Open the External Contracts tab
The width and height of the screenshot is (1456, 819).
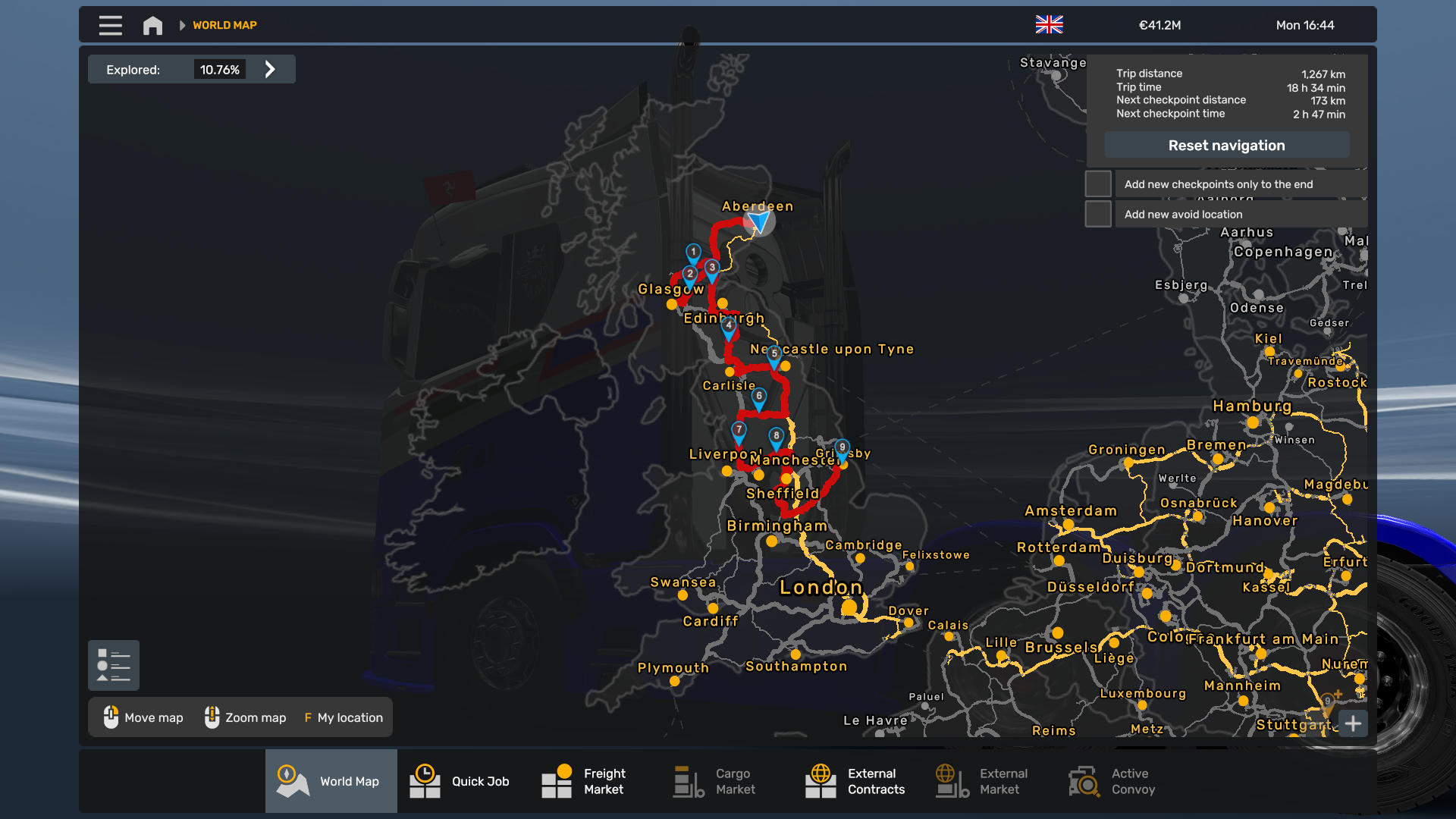click(x=855, y=781)
